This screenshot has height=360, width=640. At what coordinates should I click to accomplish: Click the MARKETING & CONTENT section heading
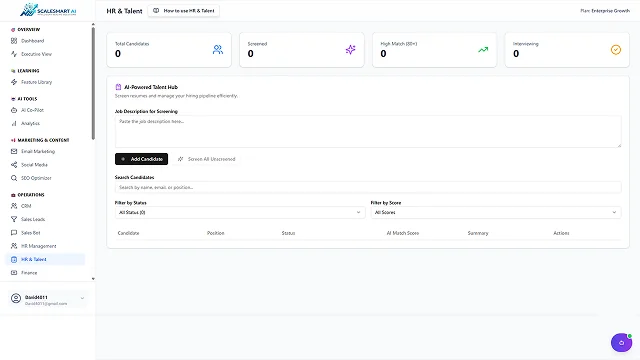click(x=43, y=140)
